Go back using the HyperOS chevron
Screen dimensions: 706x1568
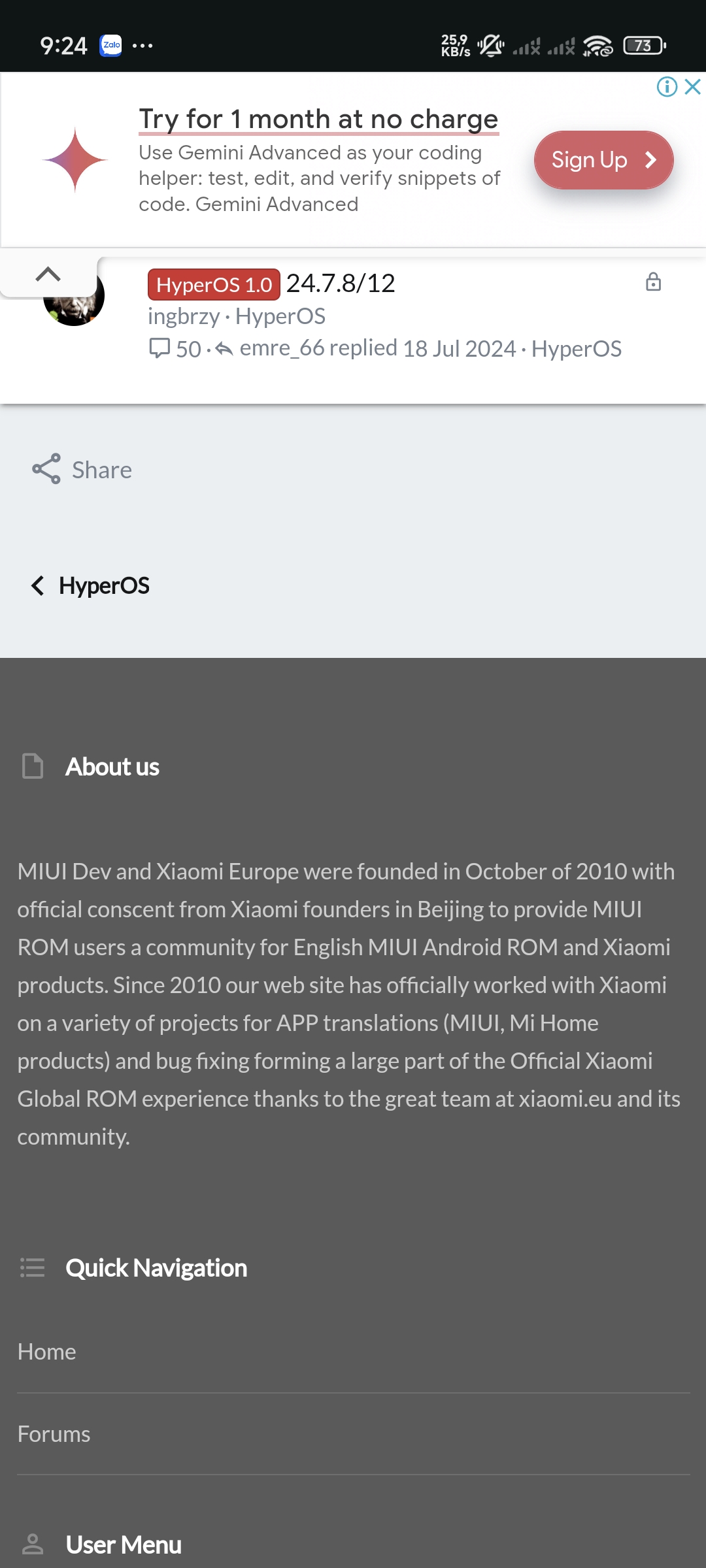[37, 586]
